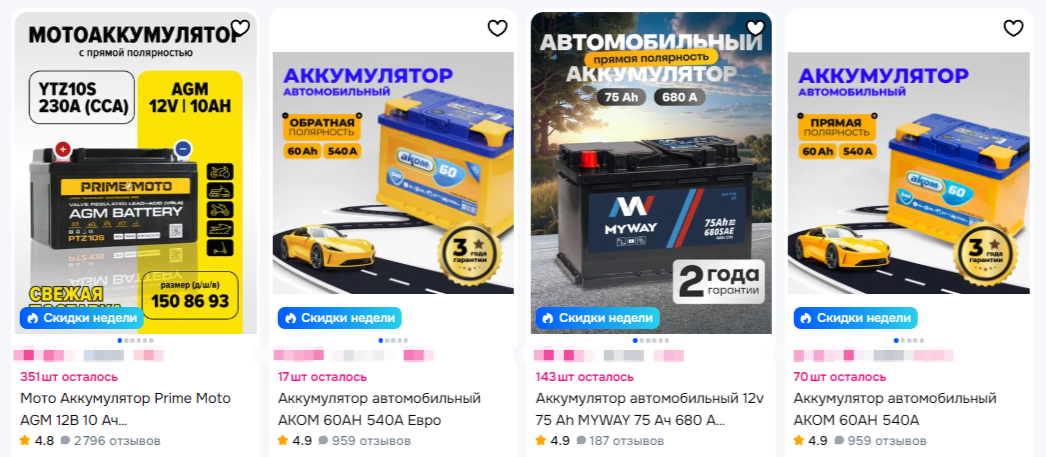The width and height of the screenshot is (1046, 457).
Task: Open Мото Аккумулятор Prime Moto AGM title
Action: [125, 410]
